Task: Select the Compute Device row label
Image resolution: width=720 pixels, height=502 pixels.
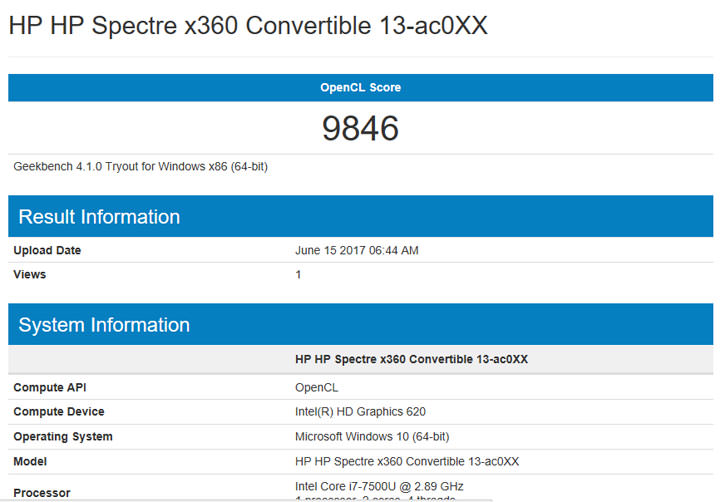Action: pos(59,412)
